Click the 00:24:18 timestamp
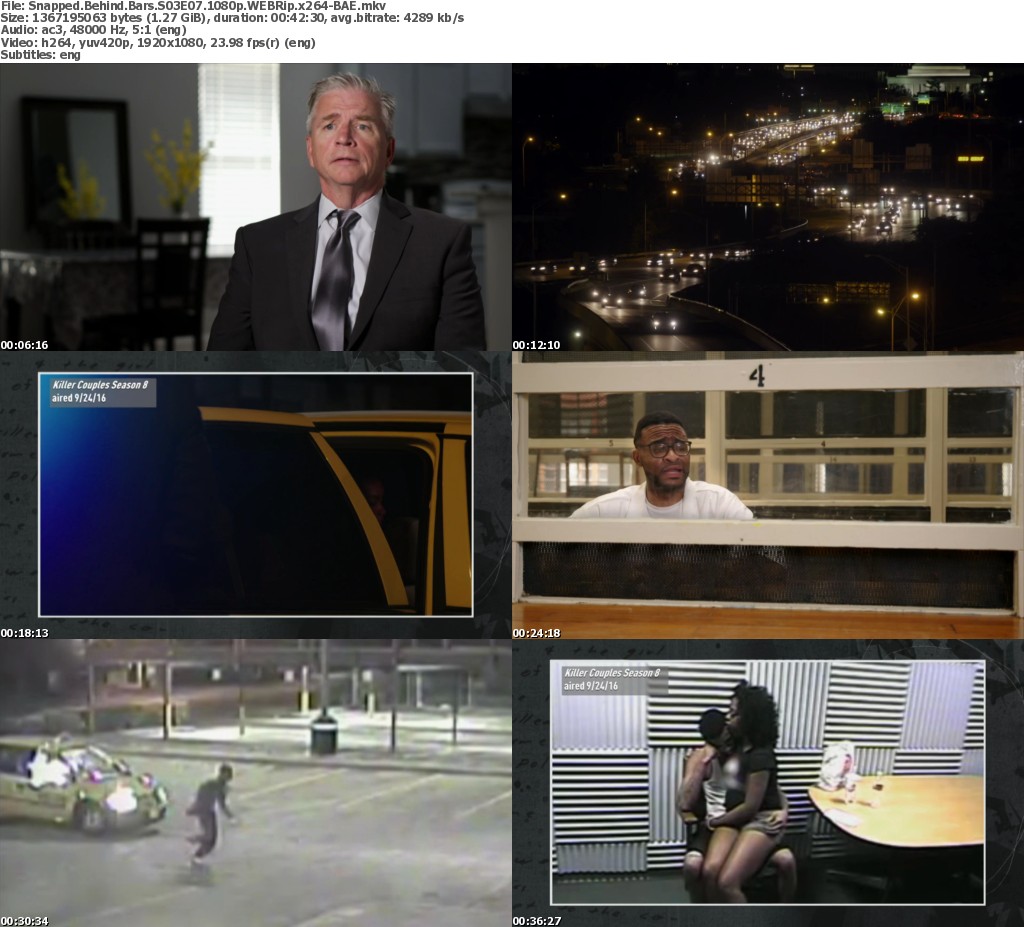1024x927 pixels. (537, 633)
